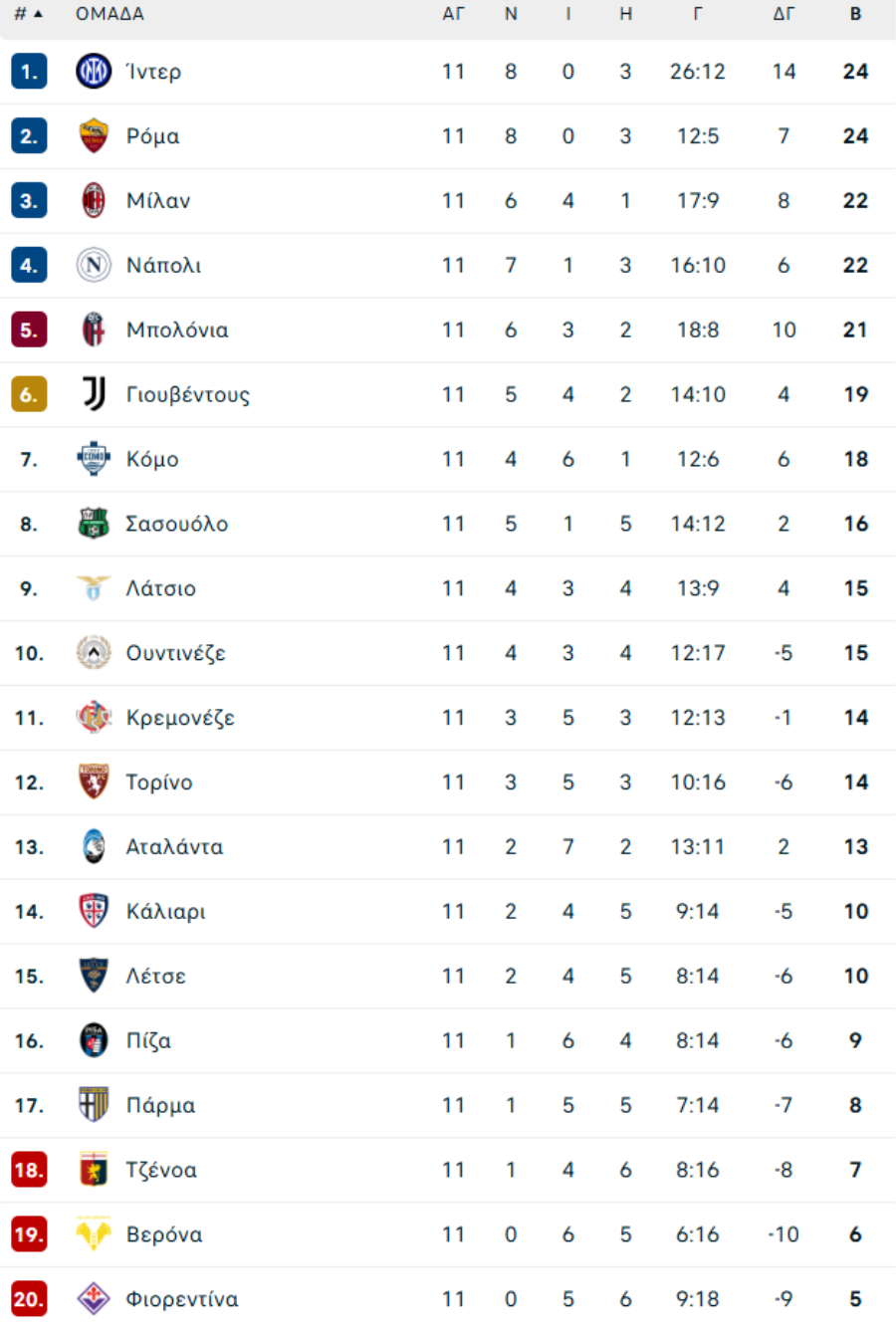896x1331 pixels.
Task: Click the Fiorentina crest icon
Action: tap(94, 1299)
